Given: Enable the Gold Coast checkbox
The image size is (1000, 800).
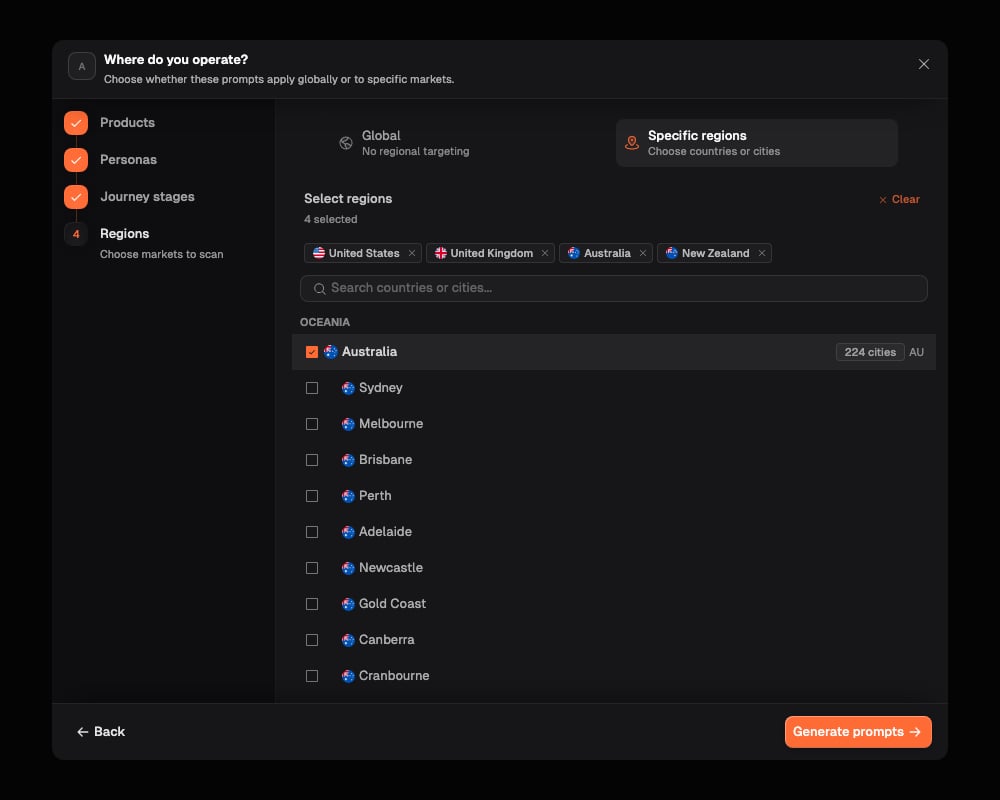Looking at the screenshot, I should tap(312, 604).
